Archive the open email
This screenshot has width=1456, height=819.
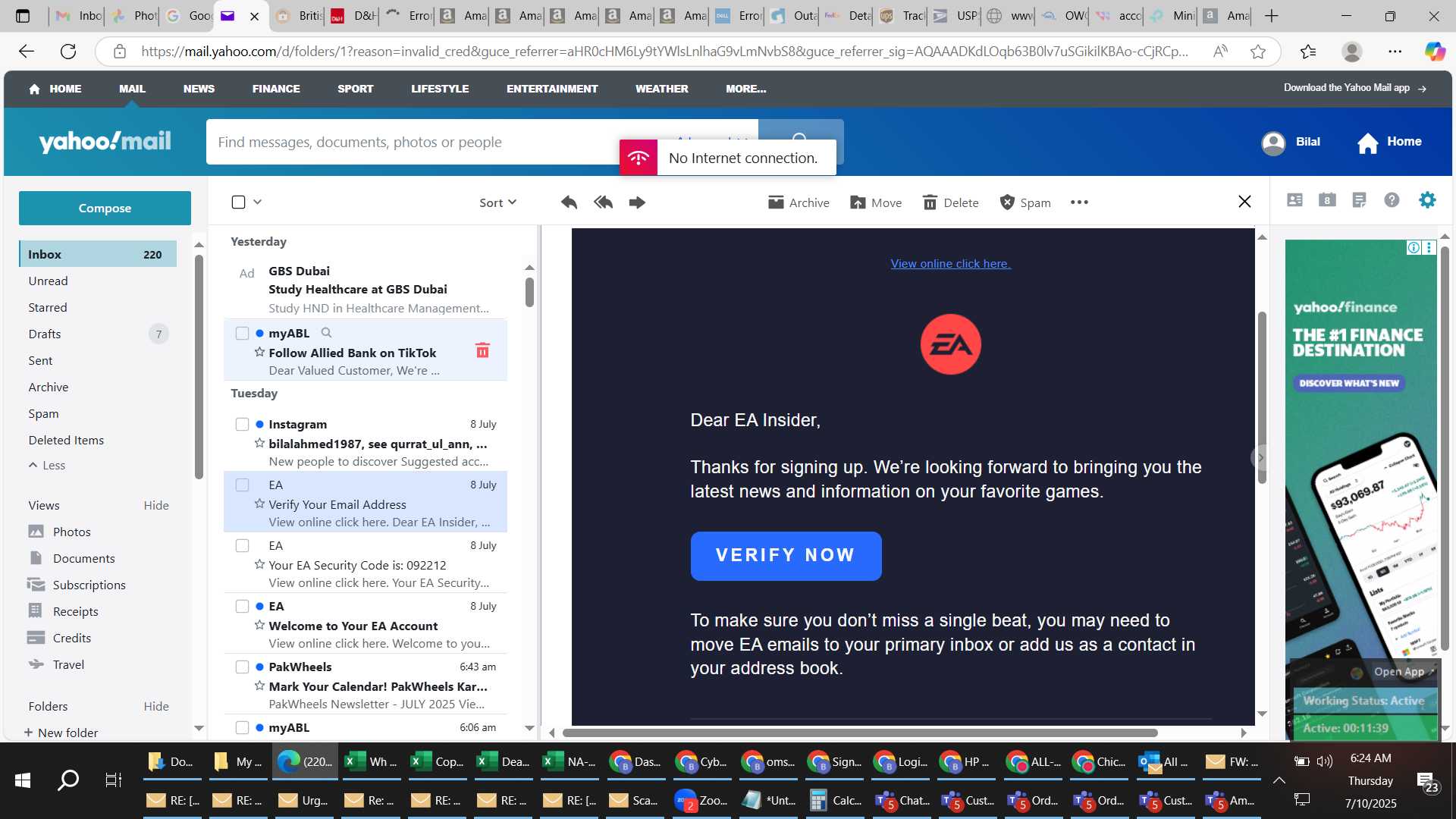click(799, 202)
